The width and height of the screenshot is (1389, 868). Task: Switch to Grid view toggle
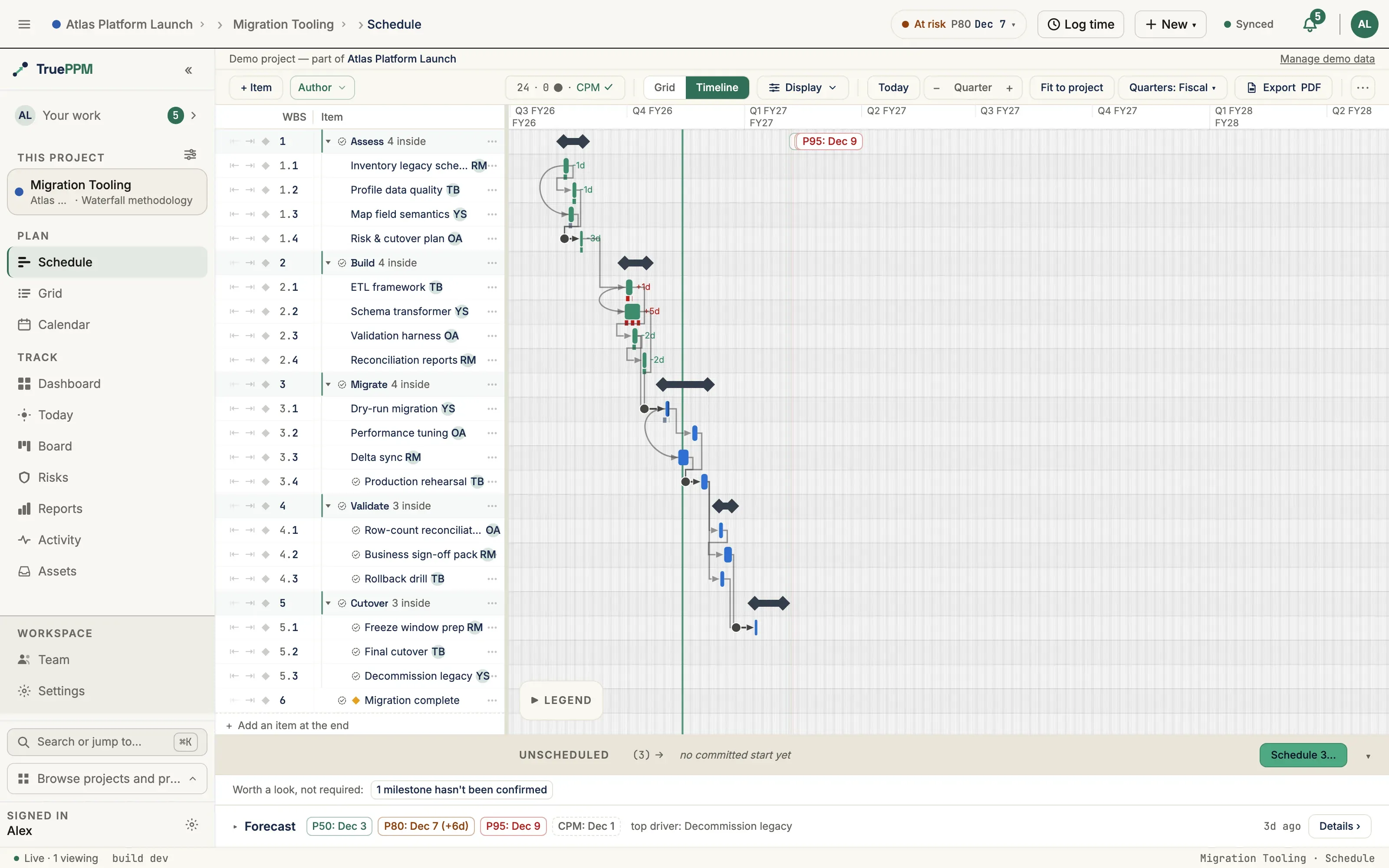click(x=664, y=87)
